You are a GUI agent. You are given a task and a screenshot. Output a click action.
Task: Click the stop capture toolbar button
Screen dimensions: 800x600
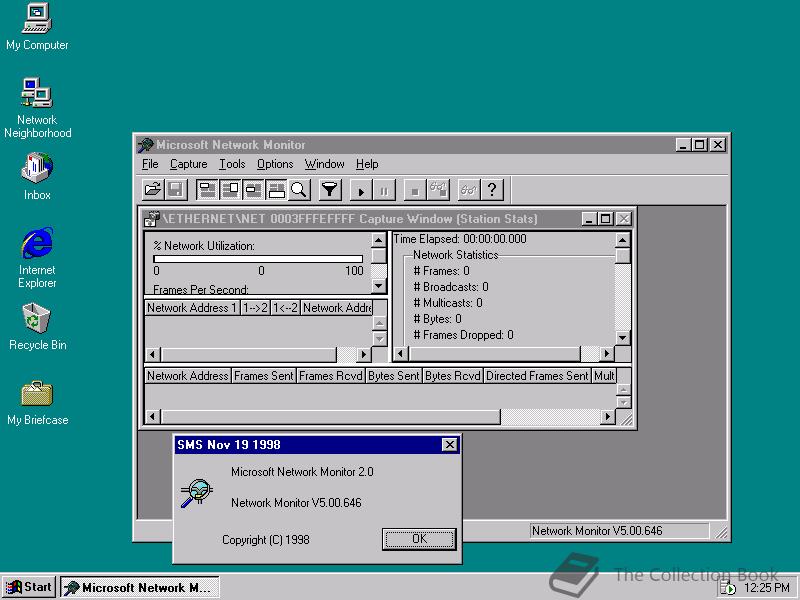click(x=415, y=190)
